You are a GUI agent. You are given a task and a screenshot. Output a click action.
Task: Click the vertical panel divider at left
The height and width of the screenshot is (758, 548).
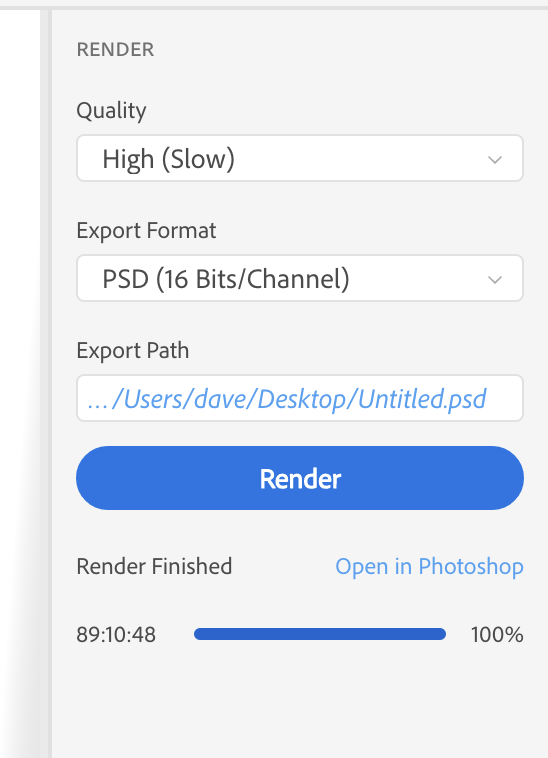tap(46, 384)
